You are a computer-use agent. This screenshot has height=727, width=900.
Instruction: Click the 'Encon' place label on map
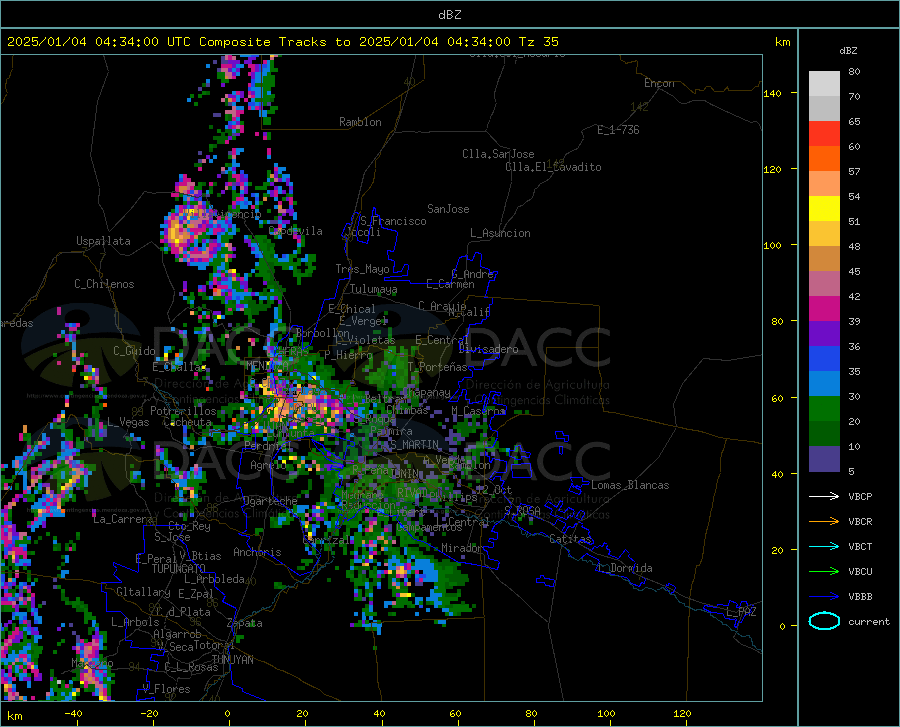pyautogui.click(x=659, y=83)
